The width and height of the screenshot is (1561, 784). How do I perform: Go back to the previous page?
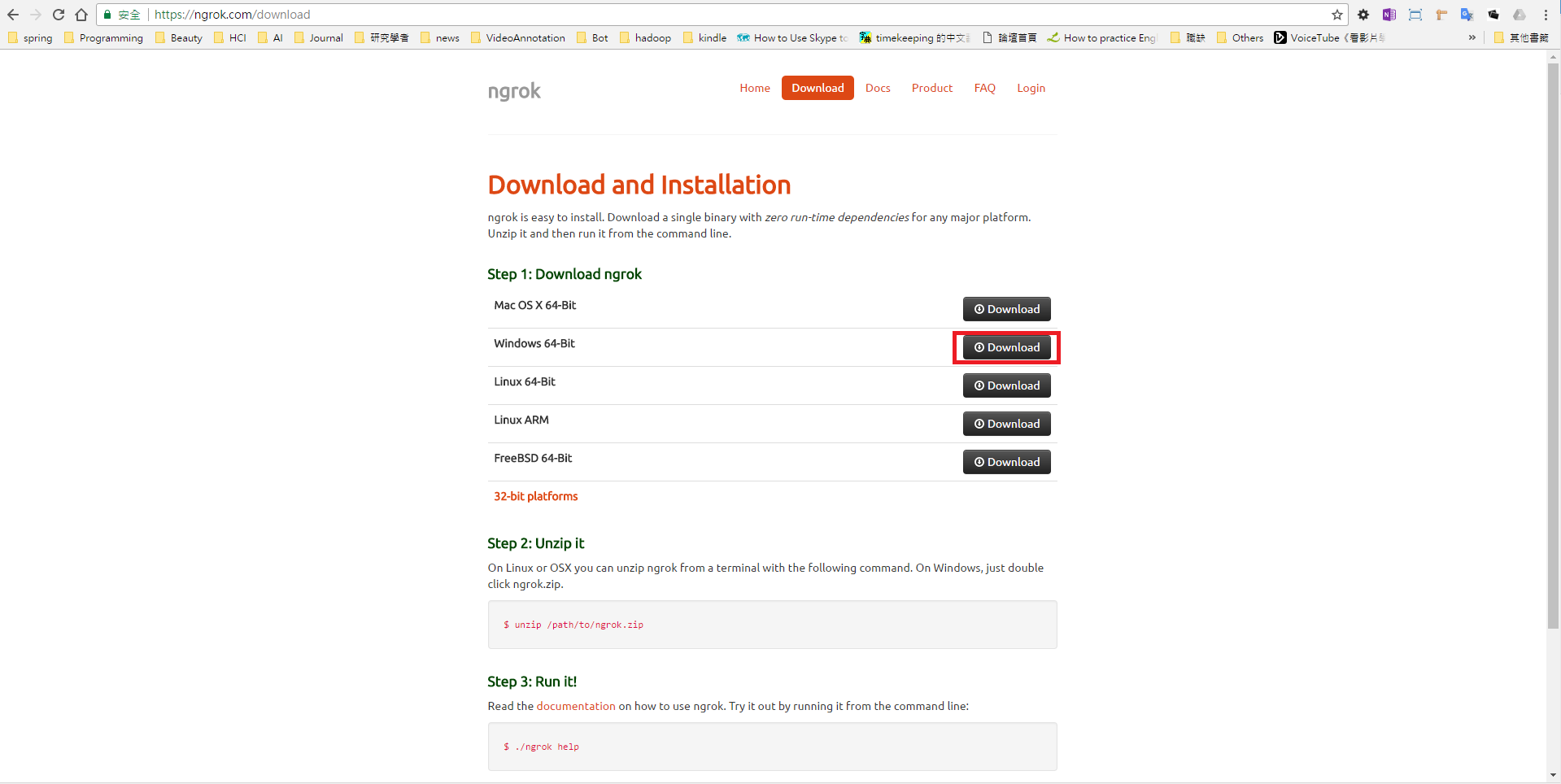click(x=13, y=15)
